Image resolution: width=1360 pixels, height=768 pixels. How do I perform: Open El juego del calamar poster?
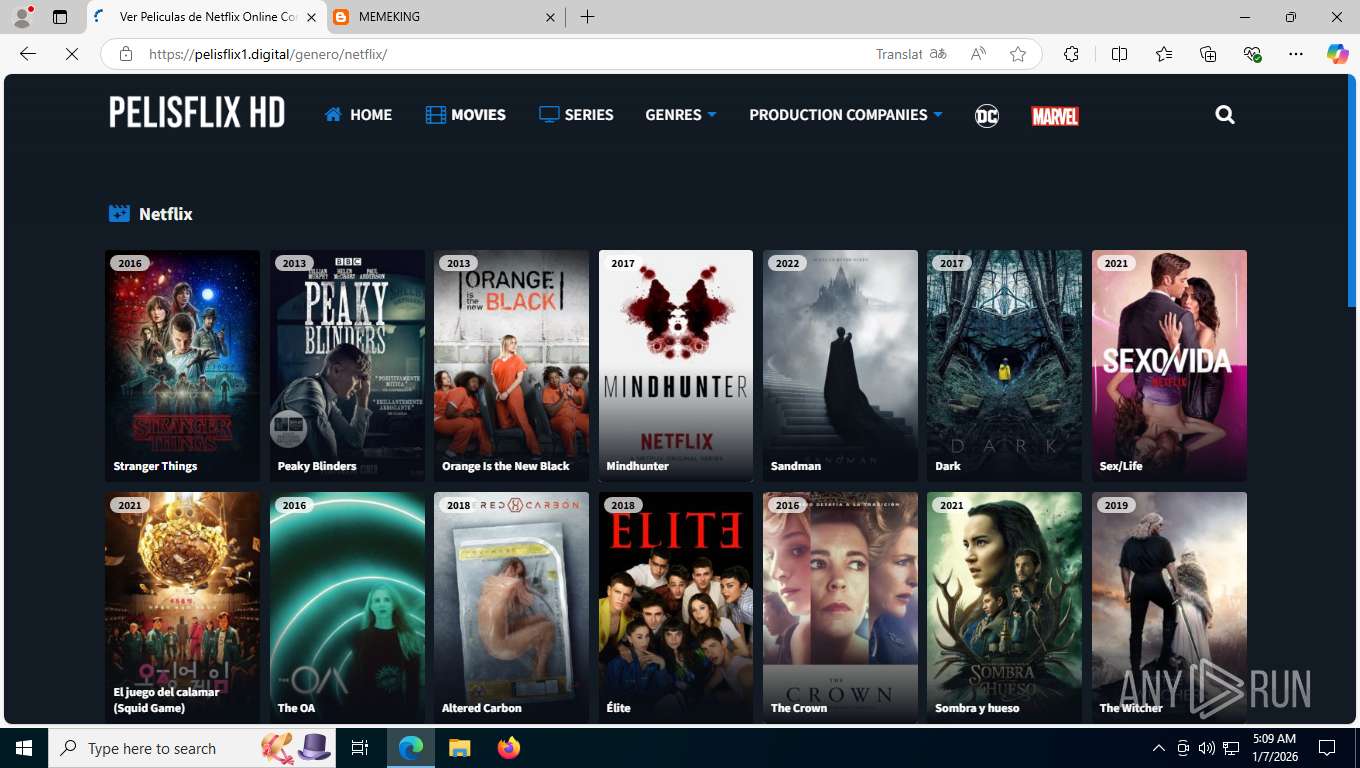pyautogui.click(x=182, y=608)
